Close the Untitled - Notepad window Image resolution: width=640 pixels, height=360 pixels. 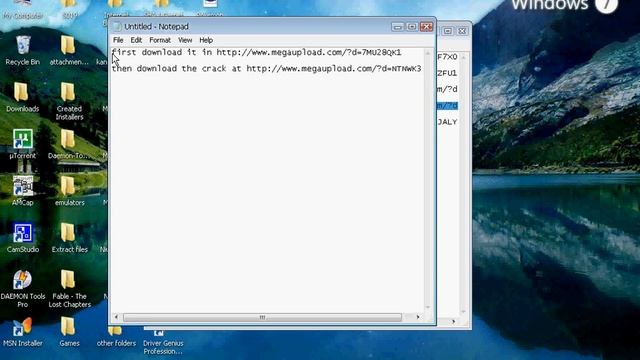point(427,27)
